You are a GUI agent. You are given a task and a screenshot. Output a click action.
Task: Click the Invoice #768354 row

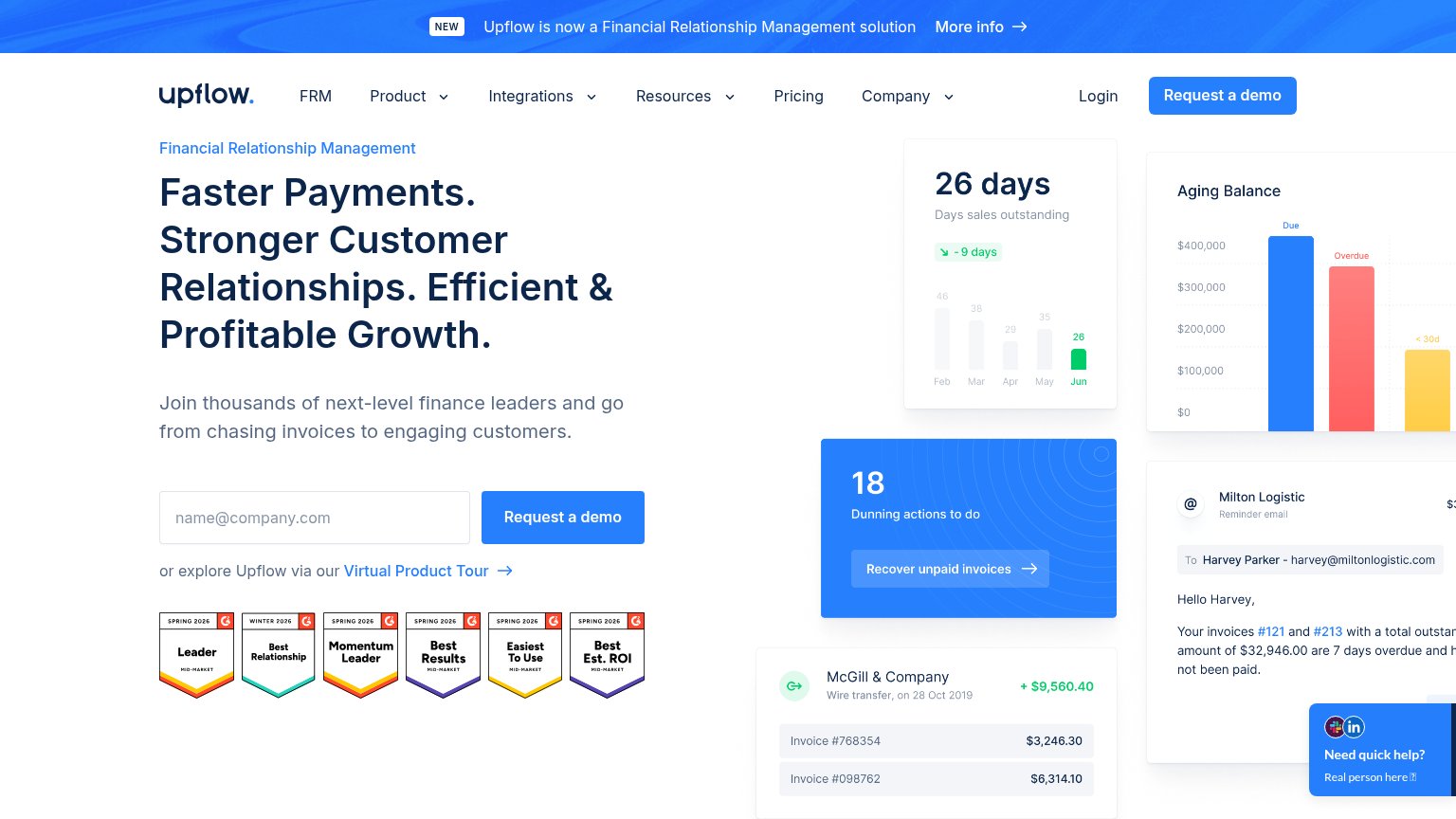click(937, 741)
